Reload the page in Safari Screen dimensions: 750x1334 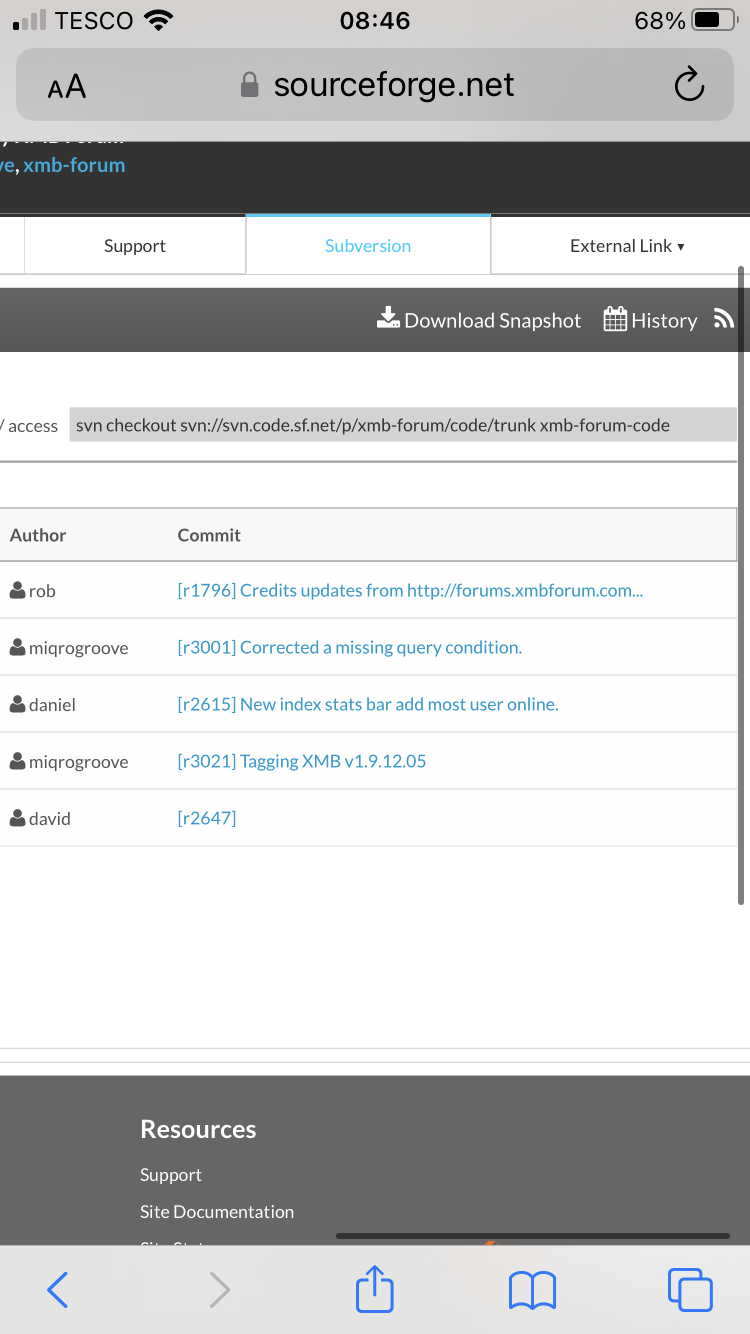point(689,86)
